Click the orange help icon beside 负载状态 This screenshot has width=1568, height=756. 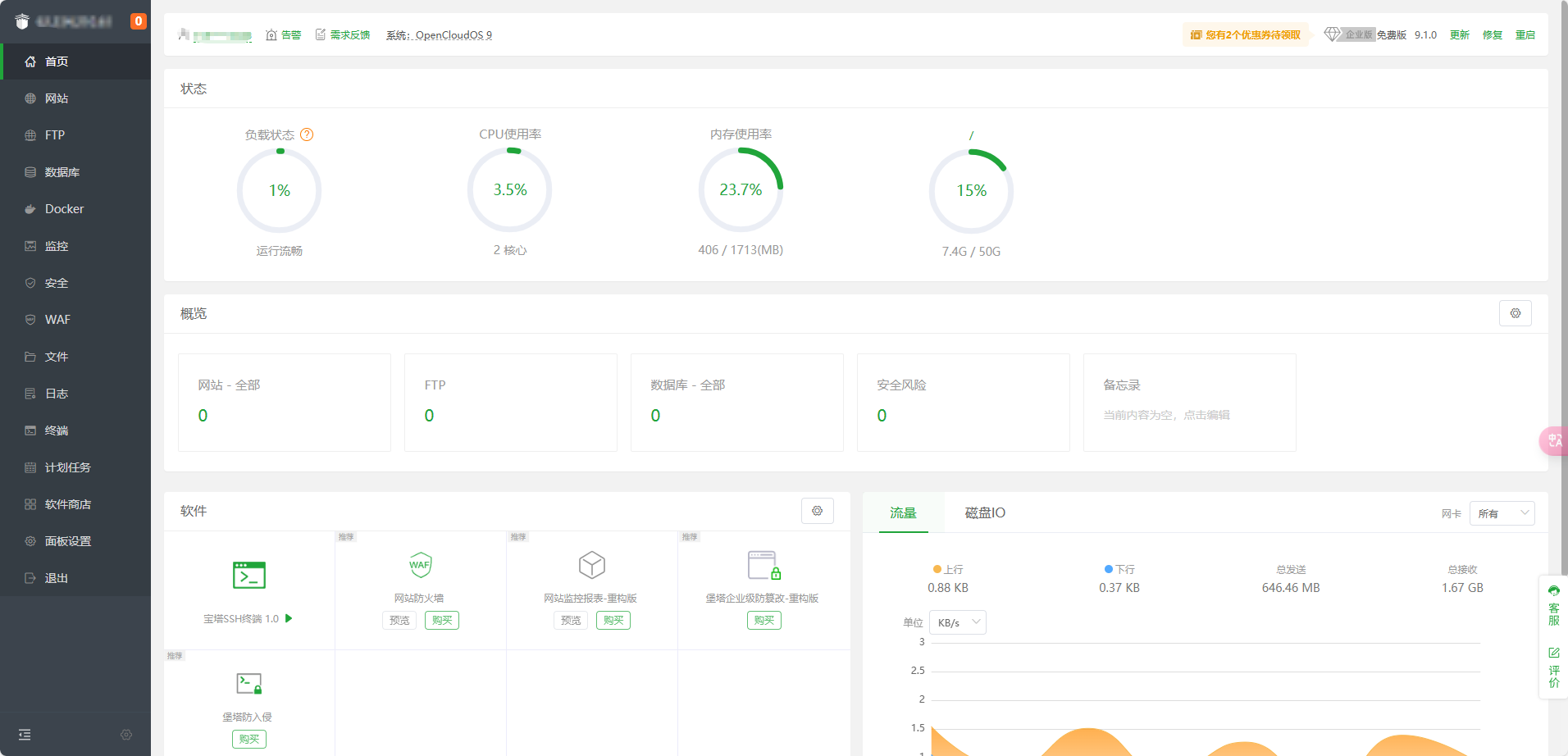pos(307,134)
